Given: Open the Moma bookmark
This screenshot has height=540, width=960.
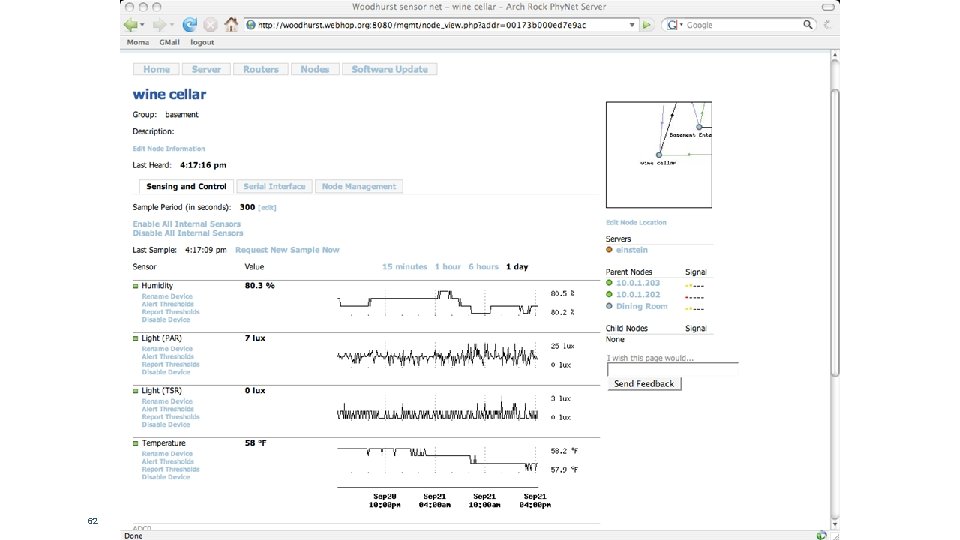Looking at the screenshot, I should pos(138,42).
